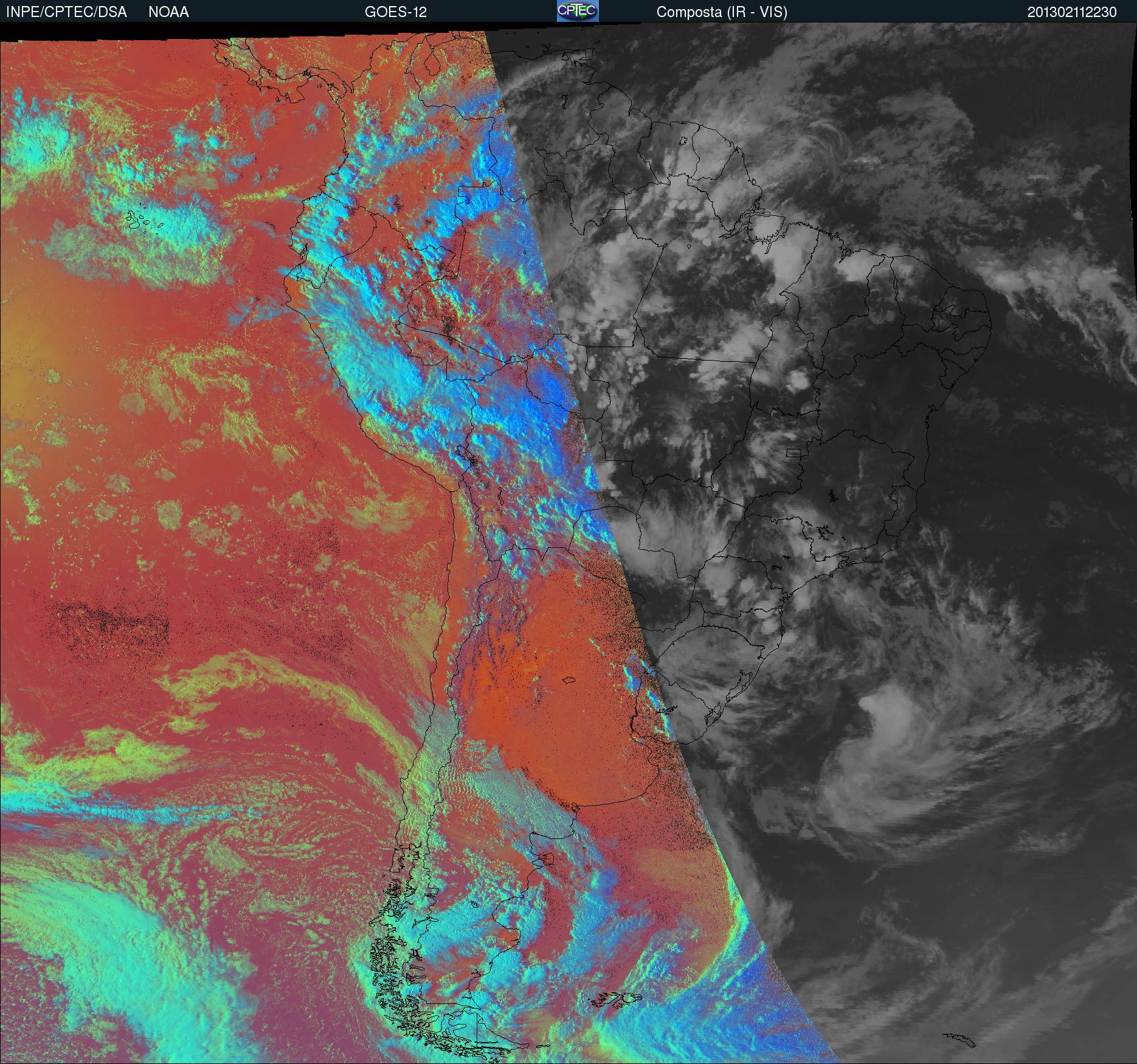Click the Composta (IR - VIS) title
Image resolution: width=1137 pixels, height=1064 pixels.
click(722, 12)
